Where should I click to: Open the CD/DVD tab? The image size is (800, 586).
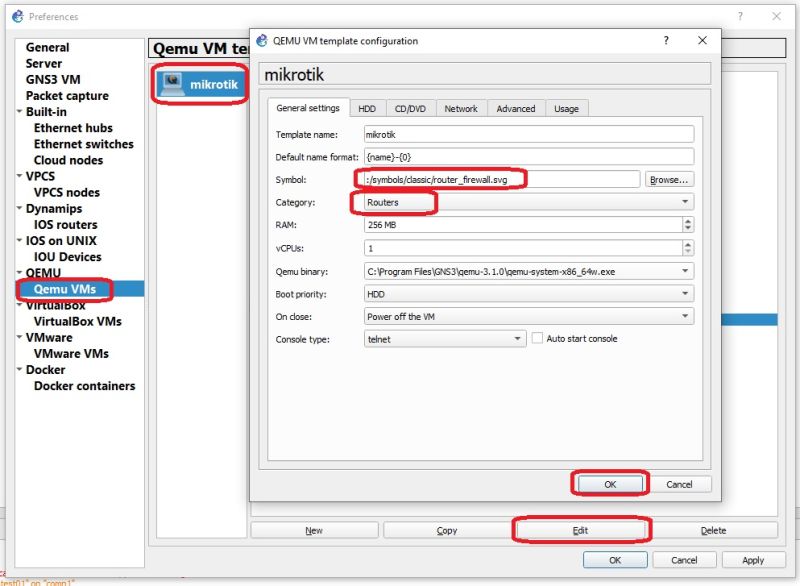pos(410,109)
